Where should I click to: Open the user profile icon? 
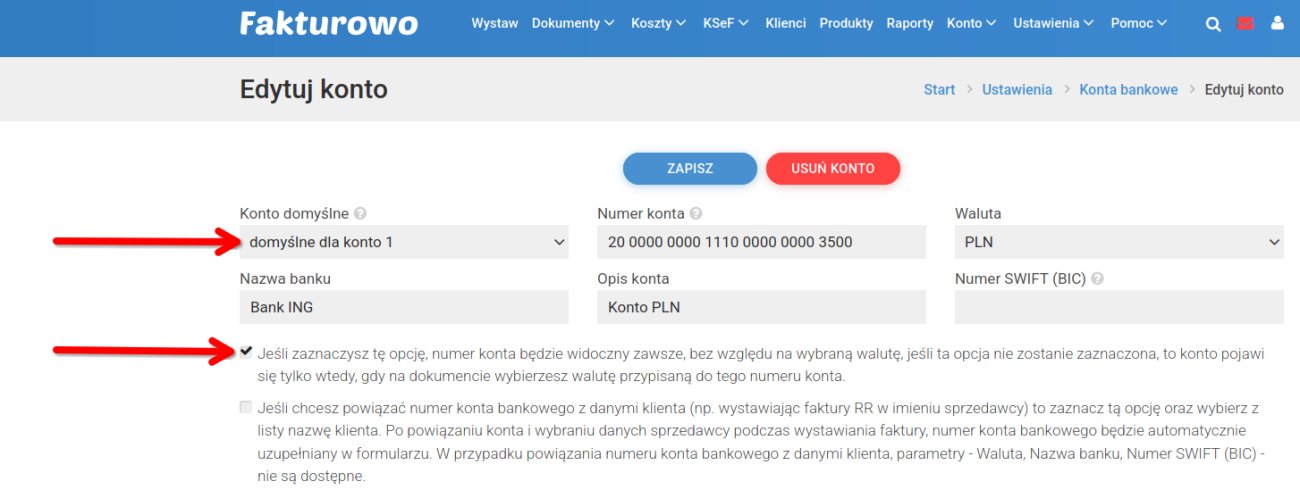coord(1277,23)
